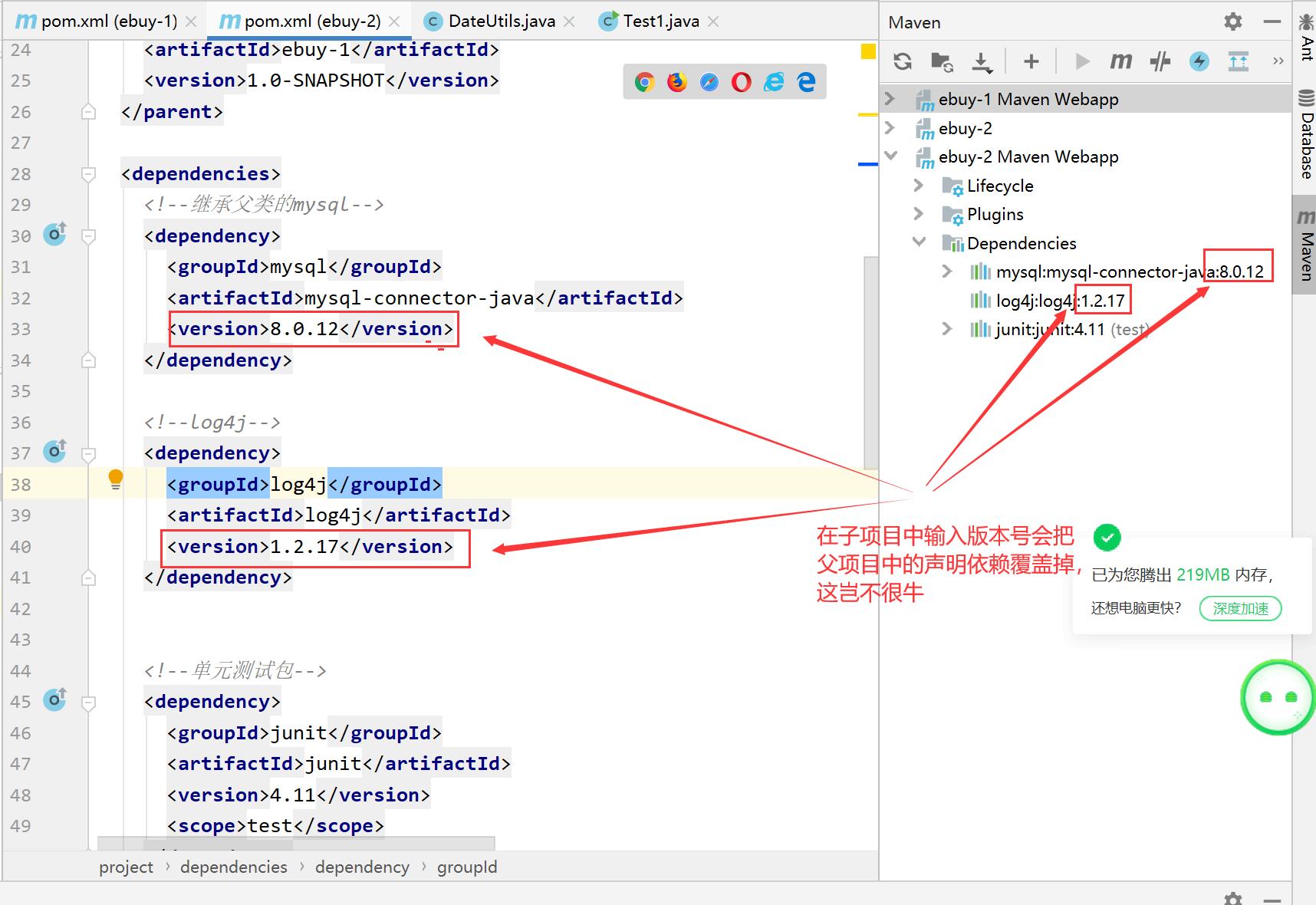1316x905 pixels.
Task: Collapse Dependencies node
Action: [919, 242]
